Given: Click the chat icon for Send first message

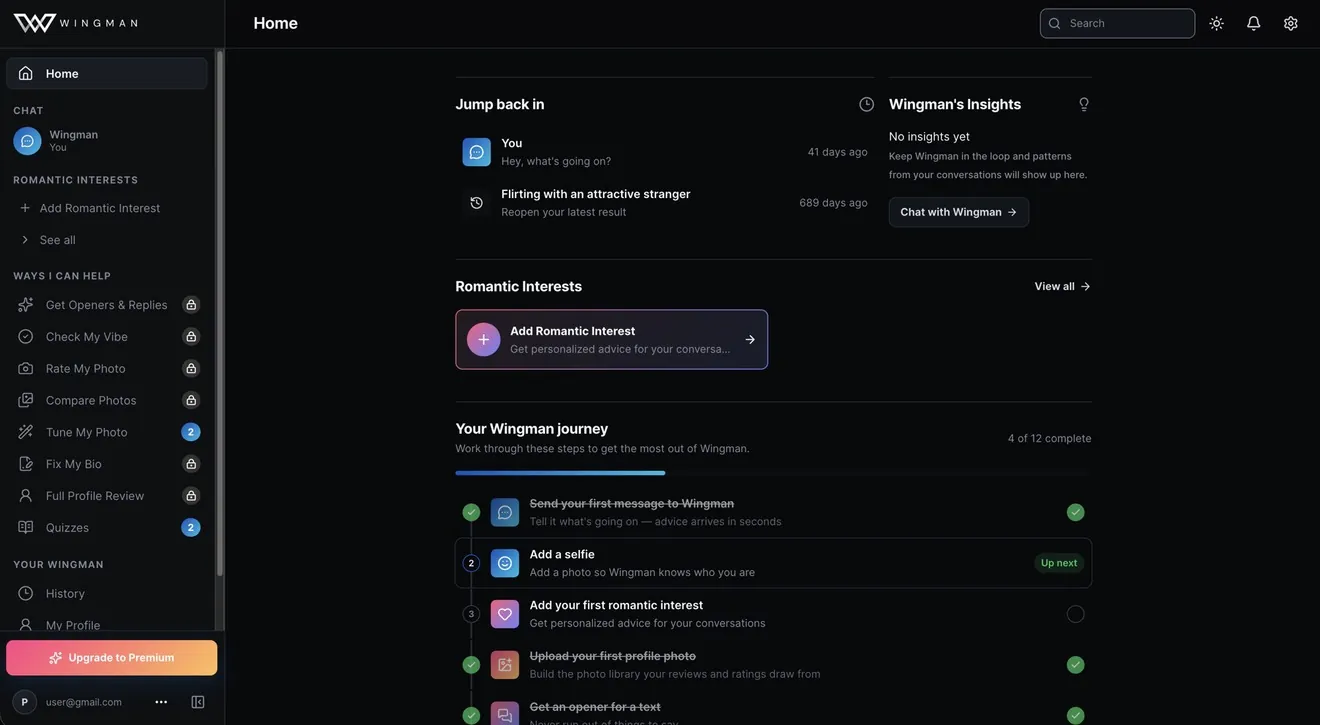Looking at the screenshot, I should (x=505, y=513).
